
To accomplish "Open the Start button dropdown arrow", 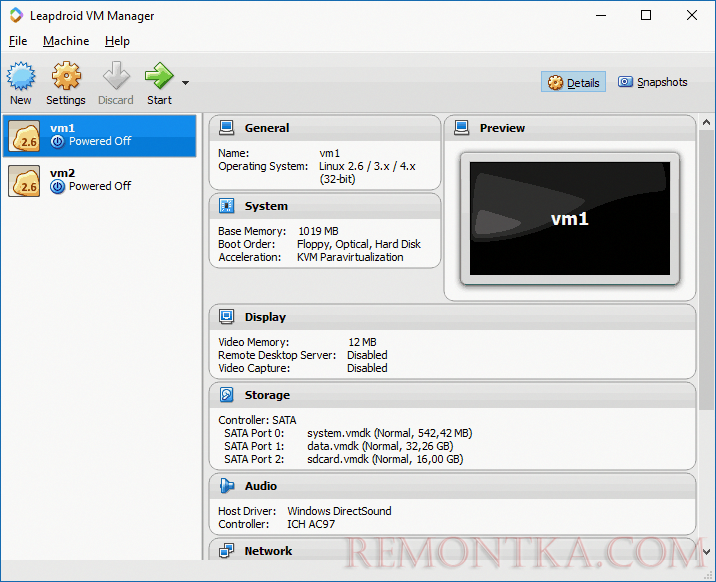I will pyautogui.click(x=185, y=83).
